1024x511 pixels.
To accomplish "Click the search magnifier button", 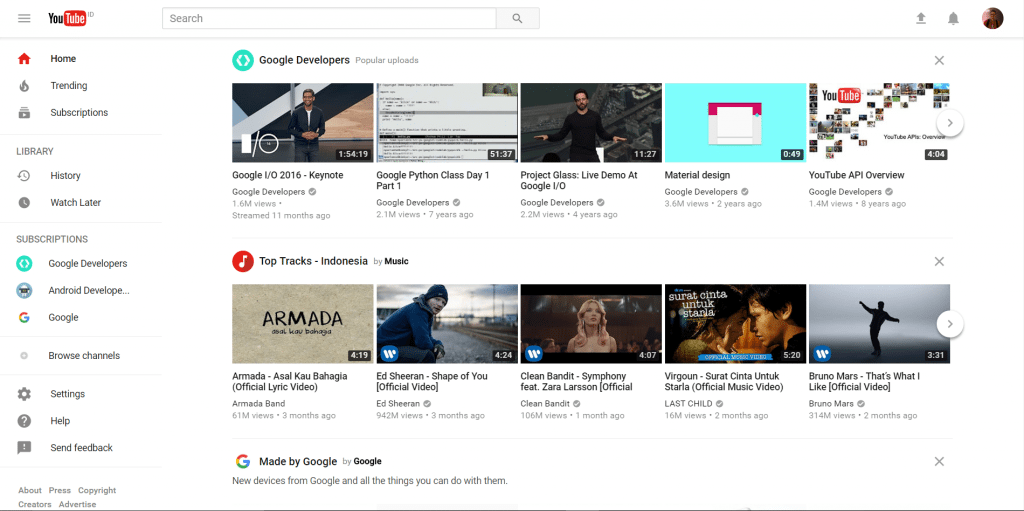I will 518,18.
